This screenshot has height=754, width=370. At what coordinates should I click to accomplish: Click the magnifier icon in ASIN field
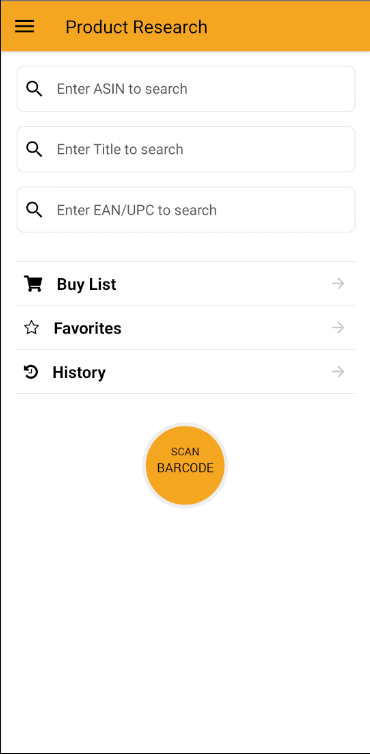coord(34,89)
